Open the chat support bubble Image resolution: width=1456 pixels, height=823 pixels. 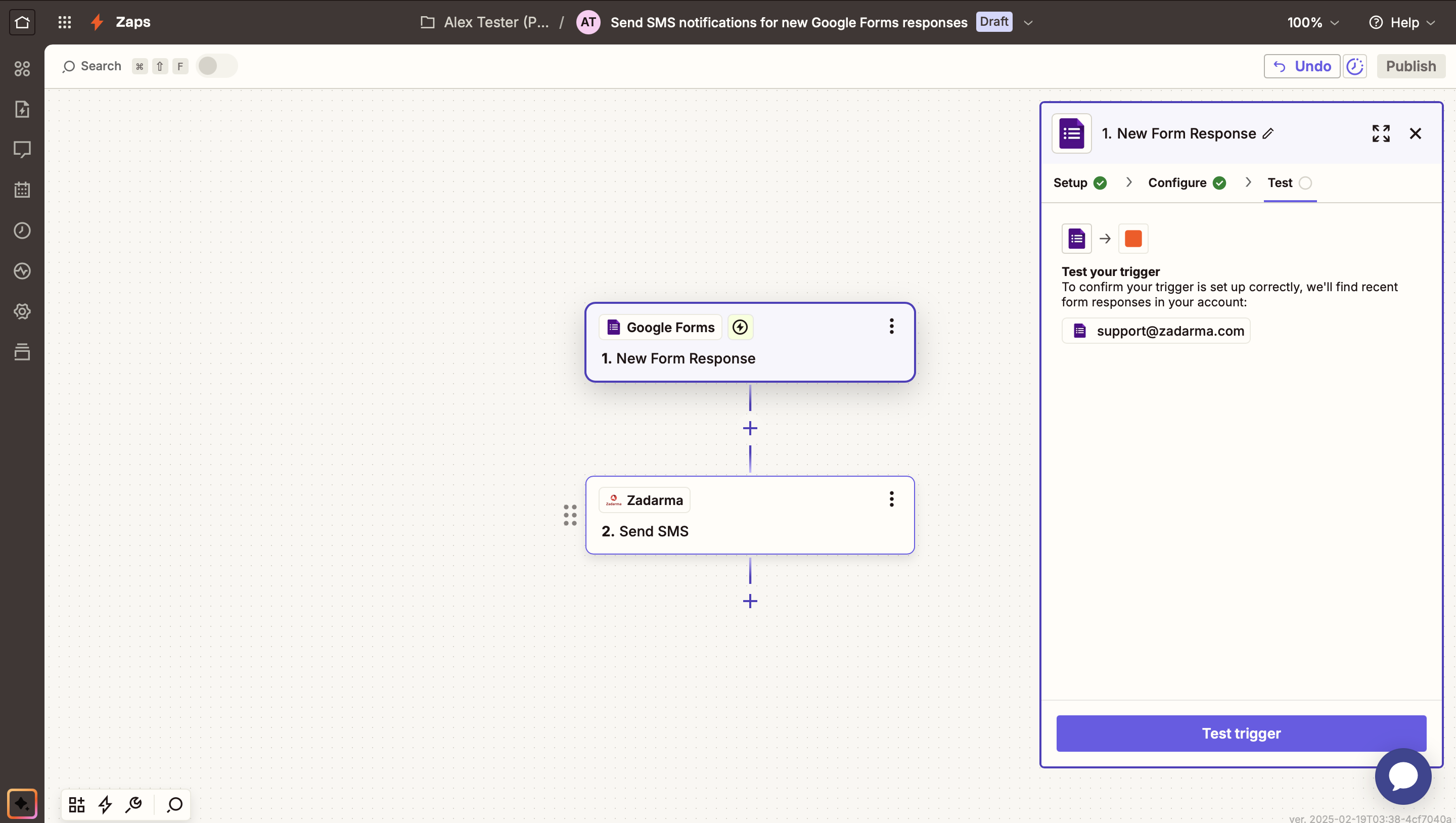[1403, 776]
